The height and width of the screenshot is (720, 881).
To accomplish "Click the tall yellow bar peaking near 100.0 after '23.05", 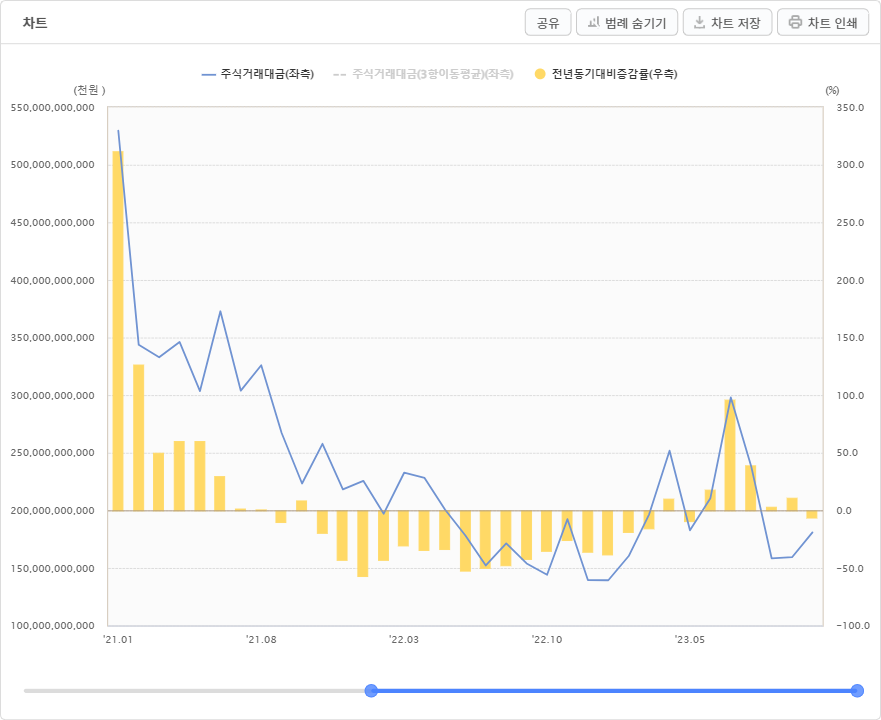I will (x=730, y=455).
